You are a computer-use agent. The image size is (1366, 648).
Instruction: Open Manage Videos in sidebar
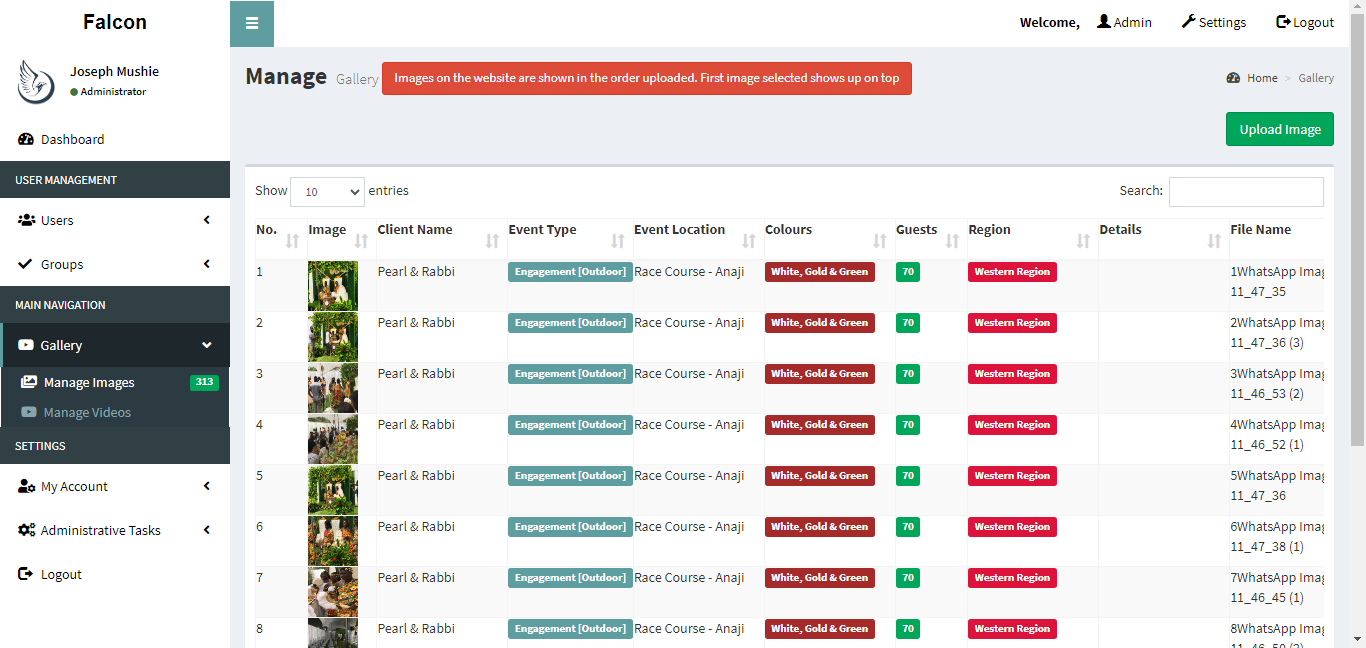(87, 412)
